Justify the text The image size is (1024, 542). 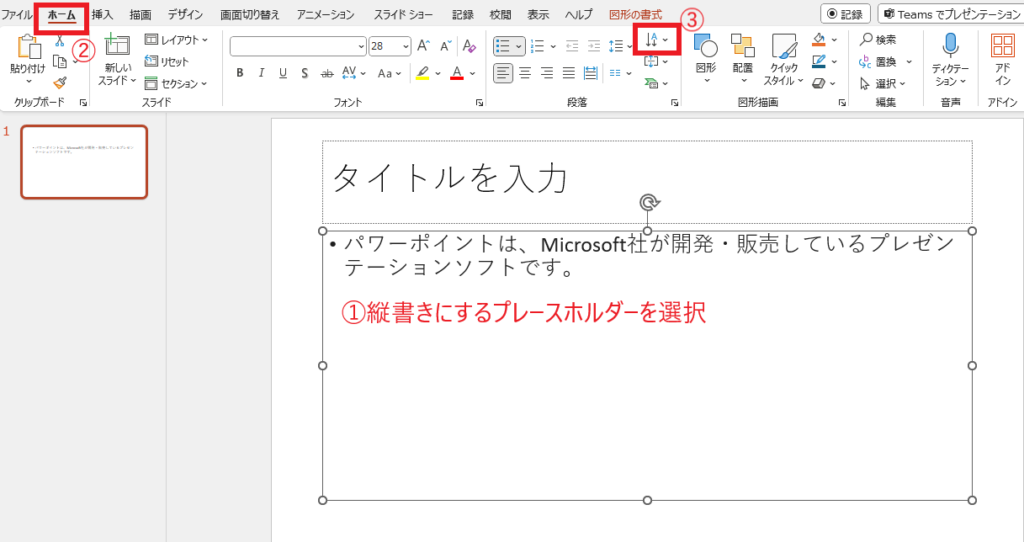(x=569, y=73)
